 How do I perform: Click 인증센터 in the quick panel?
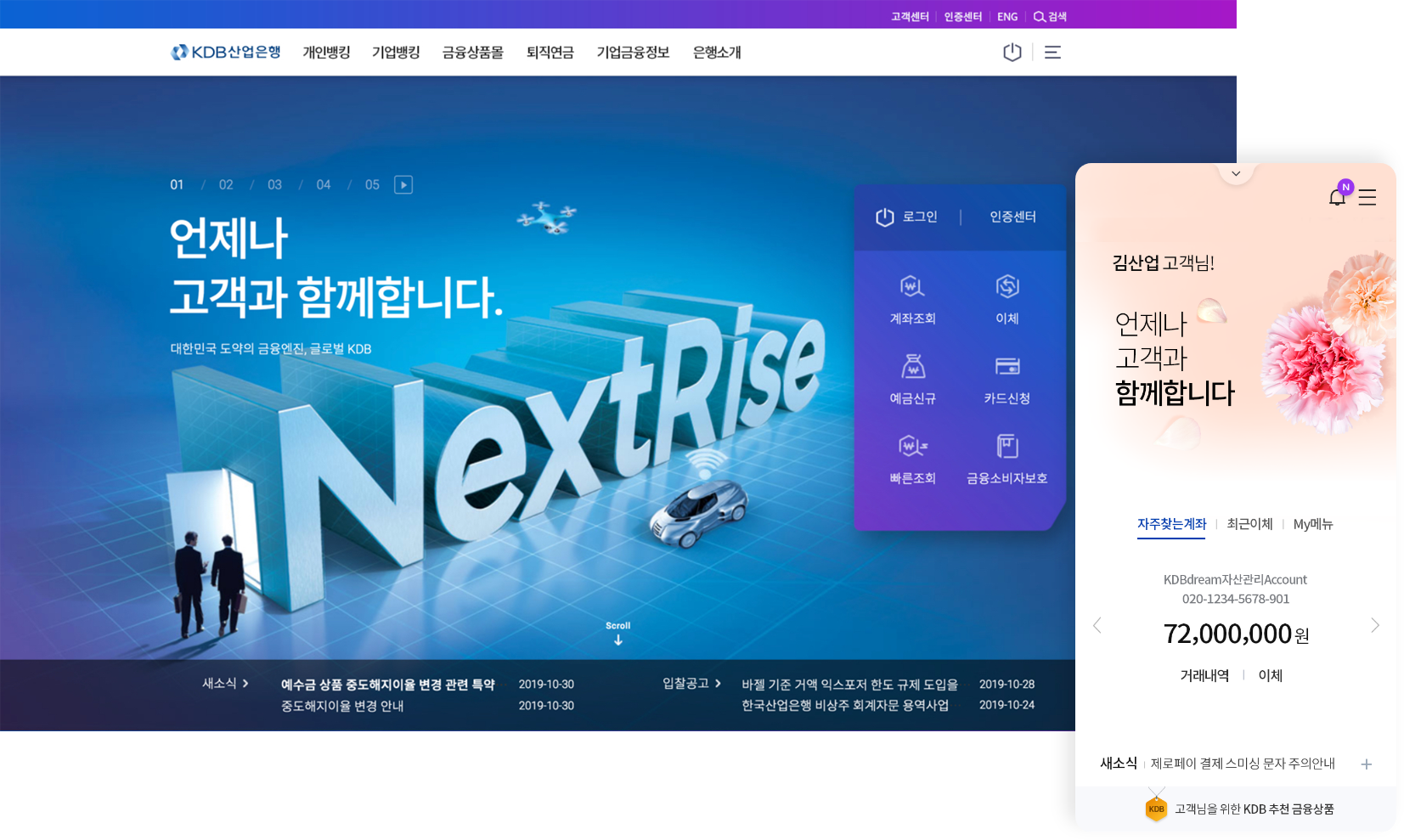pyautogui.click(x=1012, y=217)
